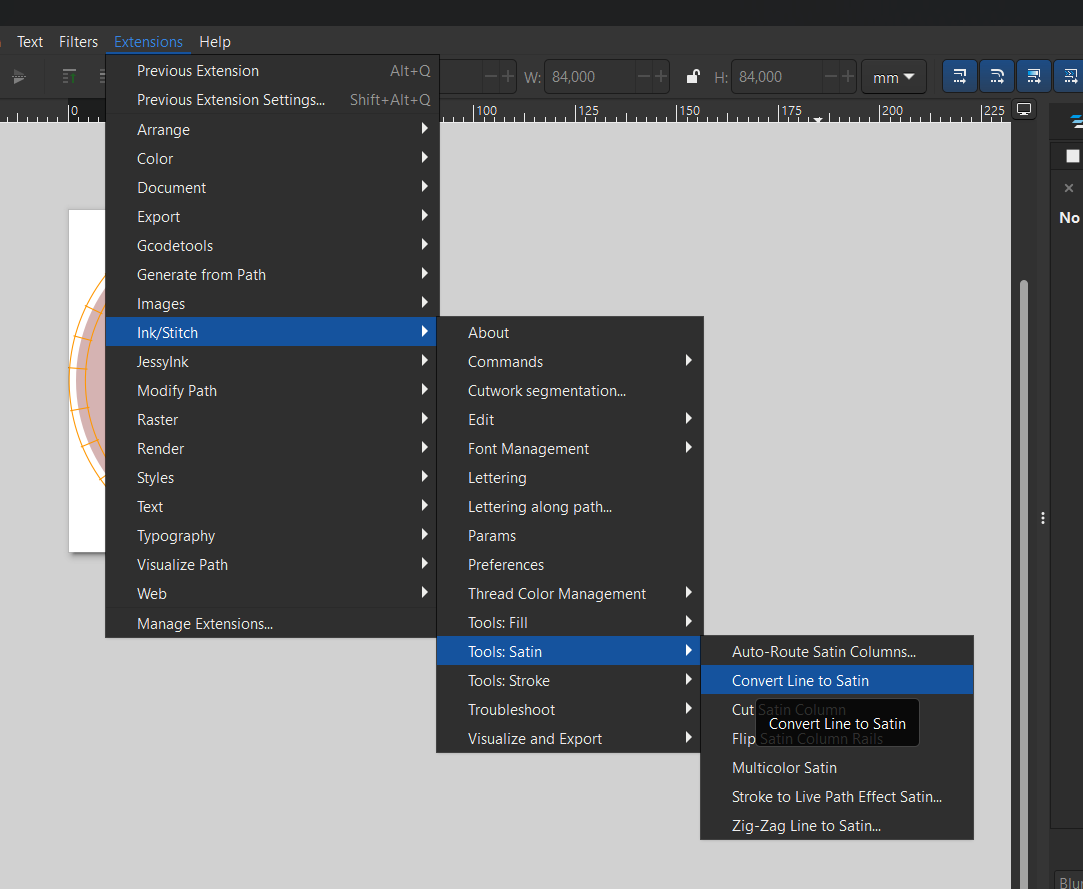Select About in Ink/Stitch submenu

point(570,333)
